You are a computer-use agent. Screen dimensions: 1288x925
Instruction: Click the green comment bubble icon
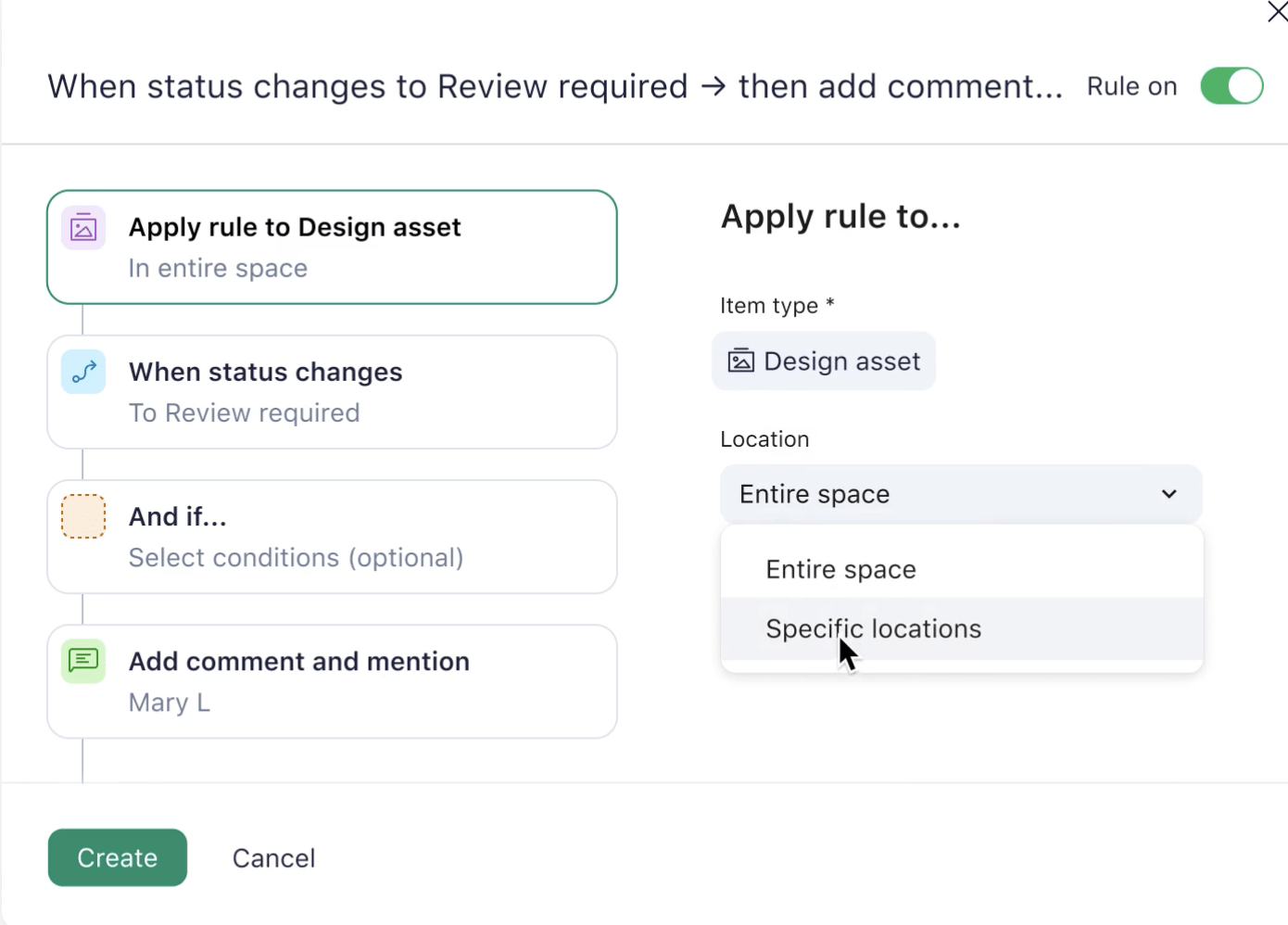tap(83, 662)
